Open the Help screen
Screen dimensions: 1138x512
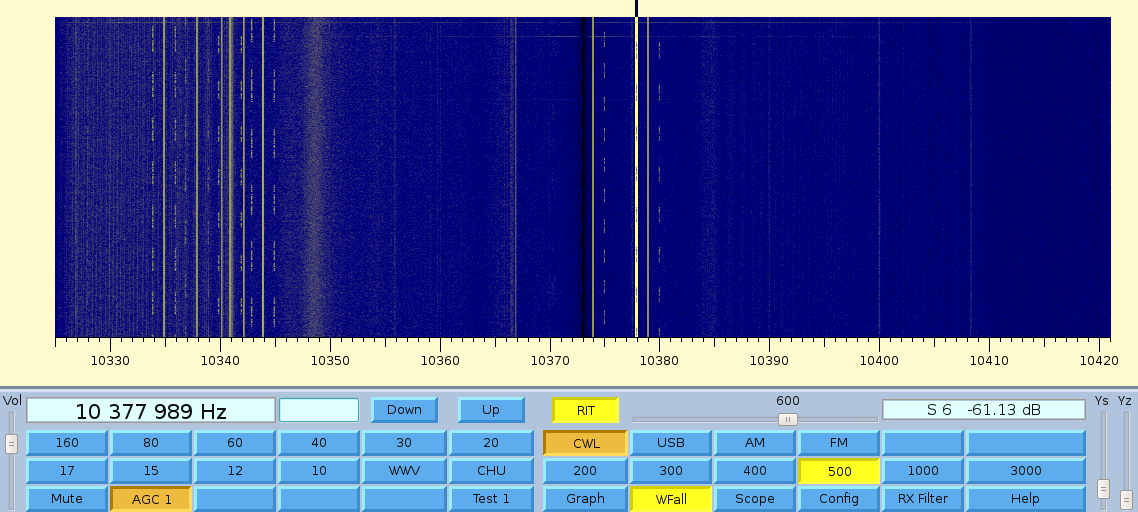tap(1026, 499)
